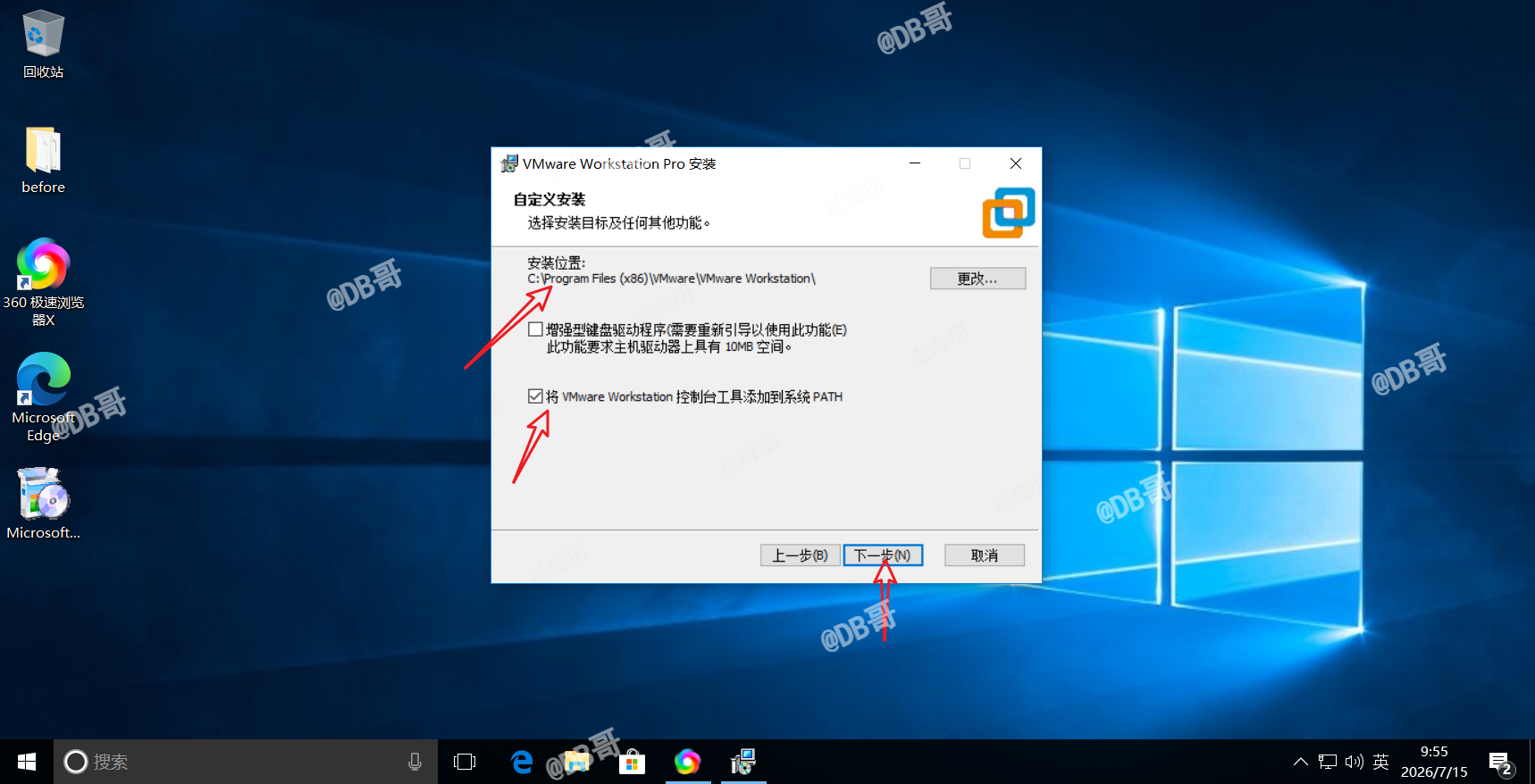1535x784 pixels.
Task: Switch to 360 browser taskbar icon
Action: pyautogui.click(x=688, y=762)
